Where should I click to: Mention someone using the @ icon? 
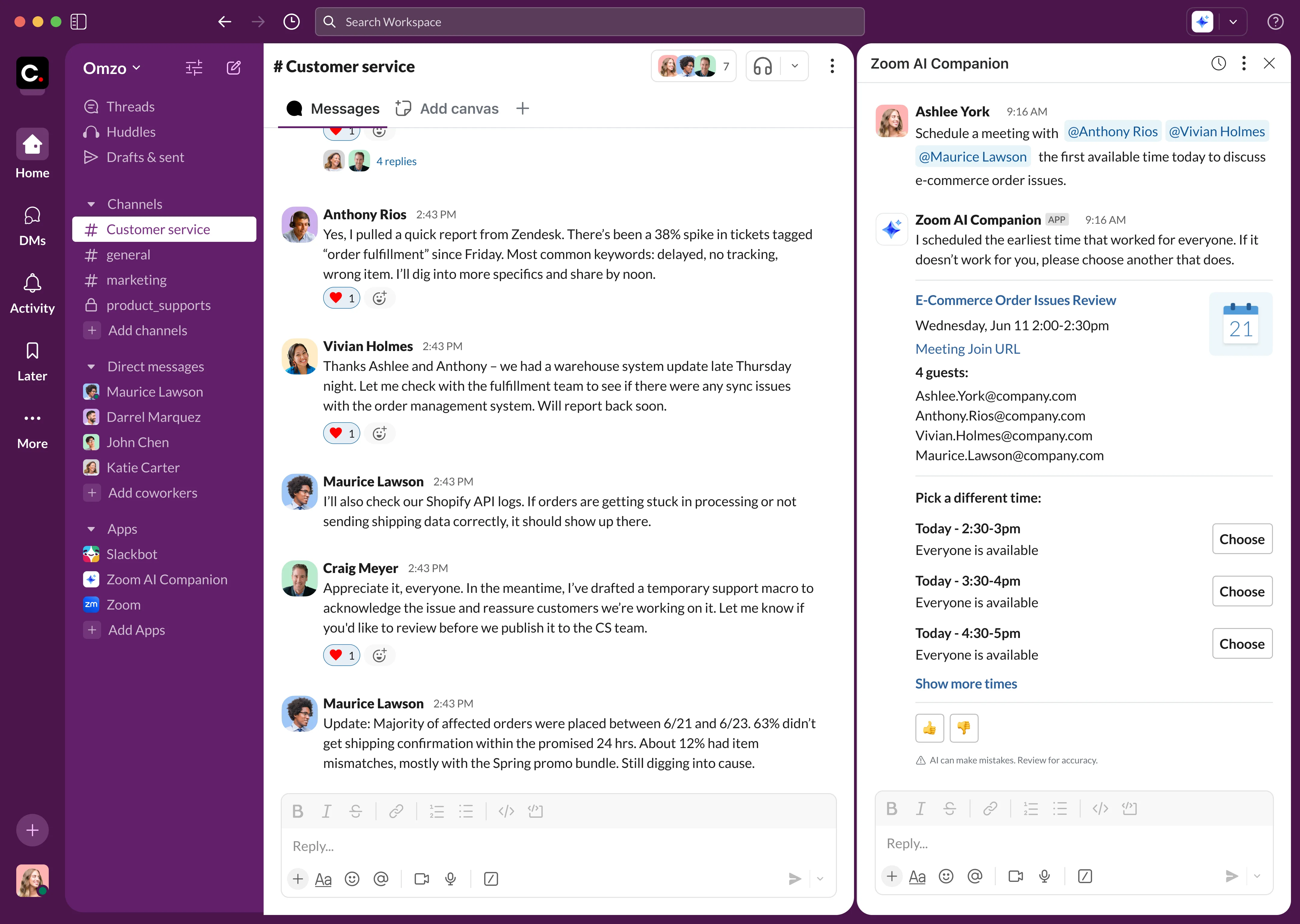381,879
